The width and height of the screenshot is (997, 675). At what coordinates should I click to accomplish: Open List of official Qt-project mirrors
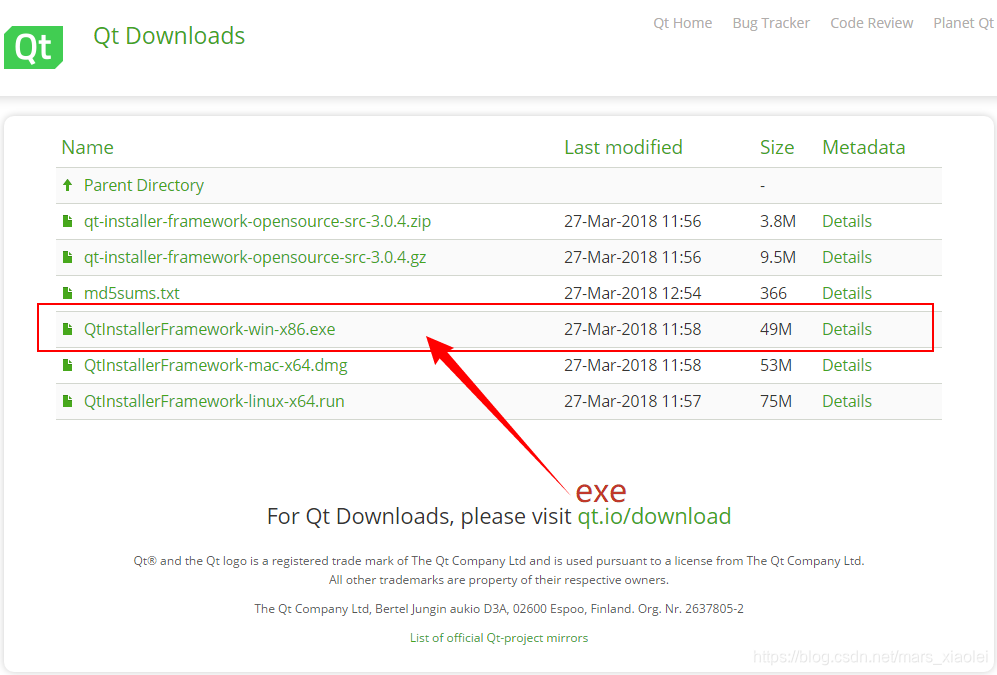(499, 638)
